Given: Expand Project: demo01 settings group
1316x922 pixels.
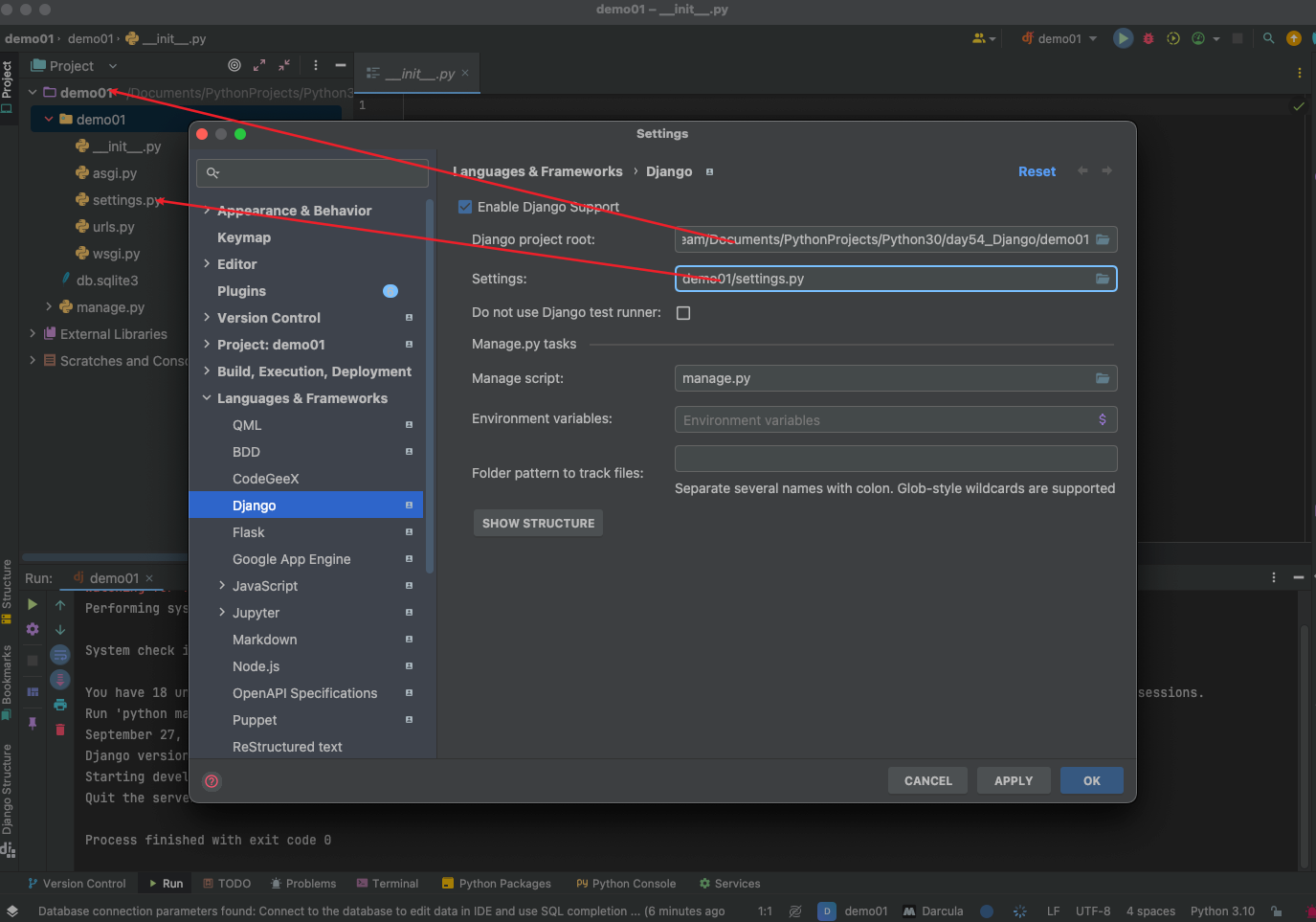Looking at the screenshot, I should [x=207, y=344].
